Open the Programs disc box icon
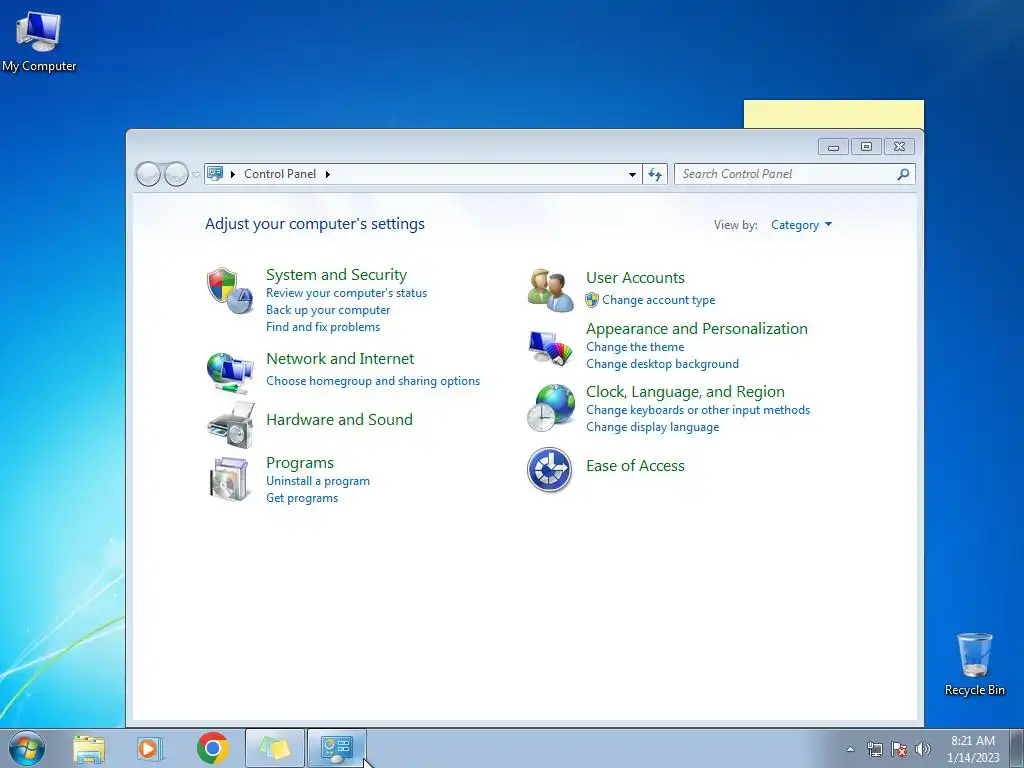This screenshot has height=768, width=1024. (x=229, y=479)
